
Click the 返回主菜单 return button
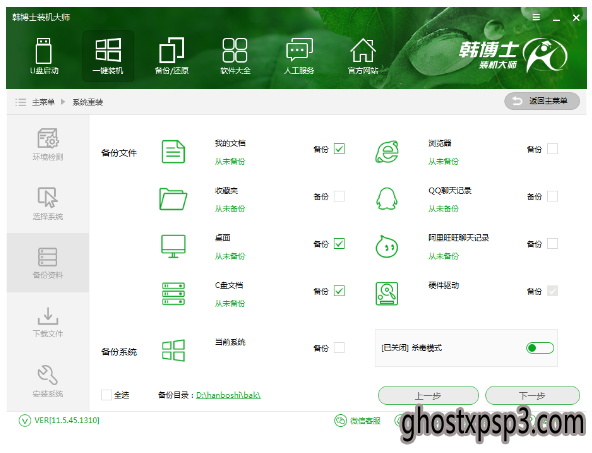point(542,101)
